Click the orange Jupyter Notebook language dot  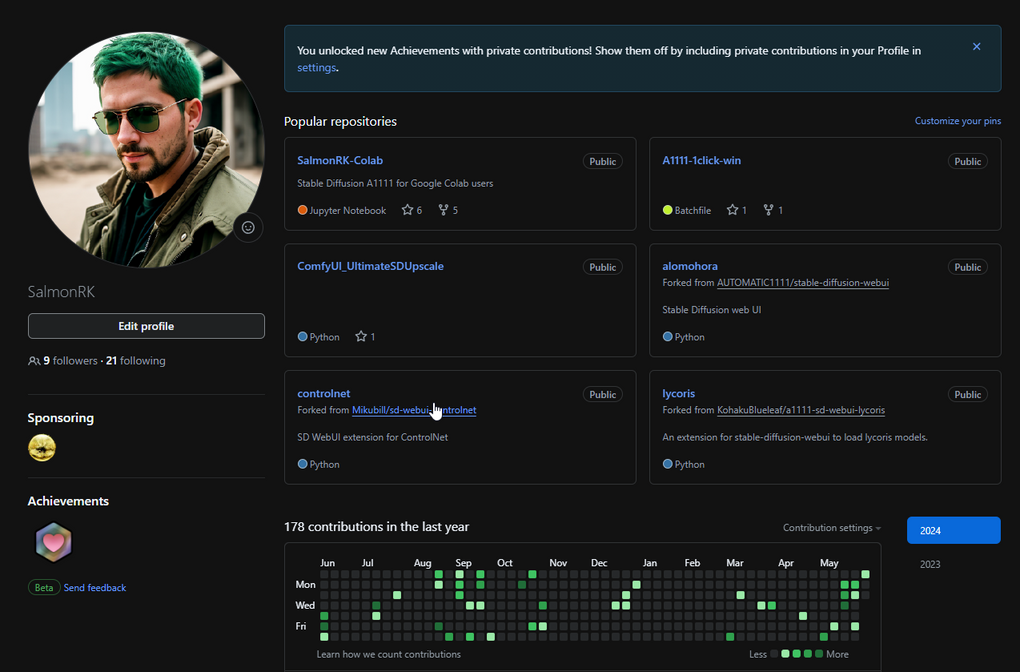(x=302, y=209)
